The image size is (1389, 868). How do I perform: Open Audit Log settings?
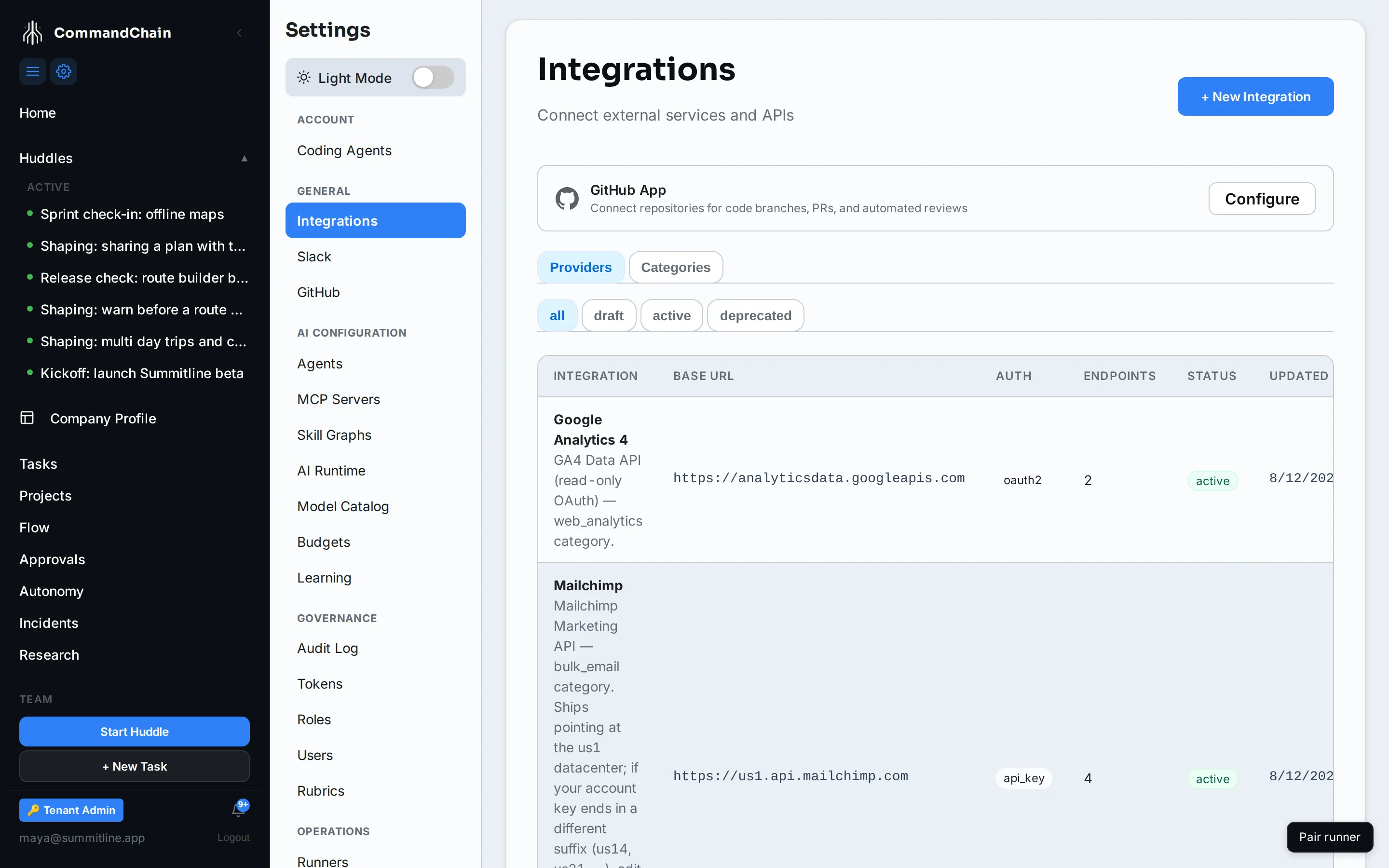375,648
